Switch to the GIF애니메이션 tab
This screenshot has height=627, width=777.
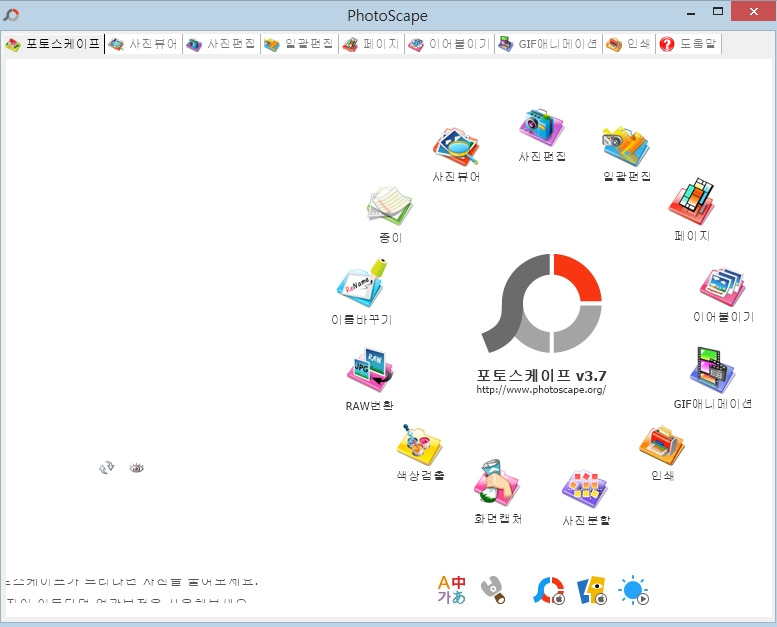pyautogui.click(x=549, y=44)
